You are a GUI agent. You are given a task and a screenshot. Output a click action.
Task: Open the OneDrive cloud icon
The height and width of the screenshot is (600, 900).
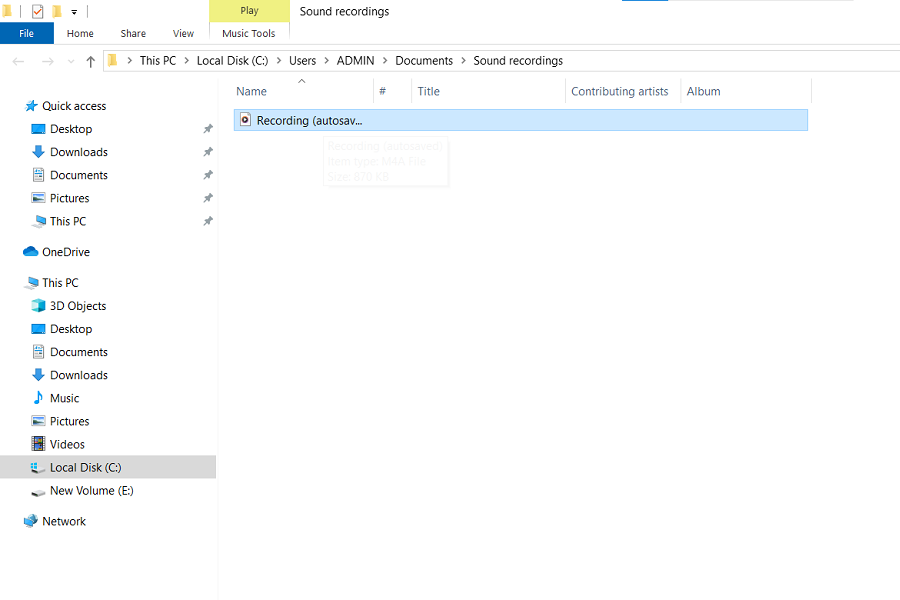coord(30,252)
